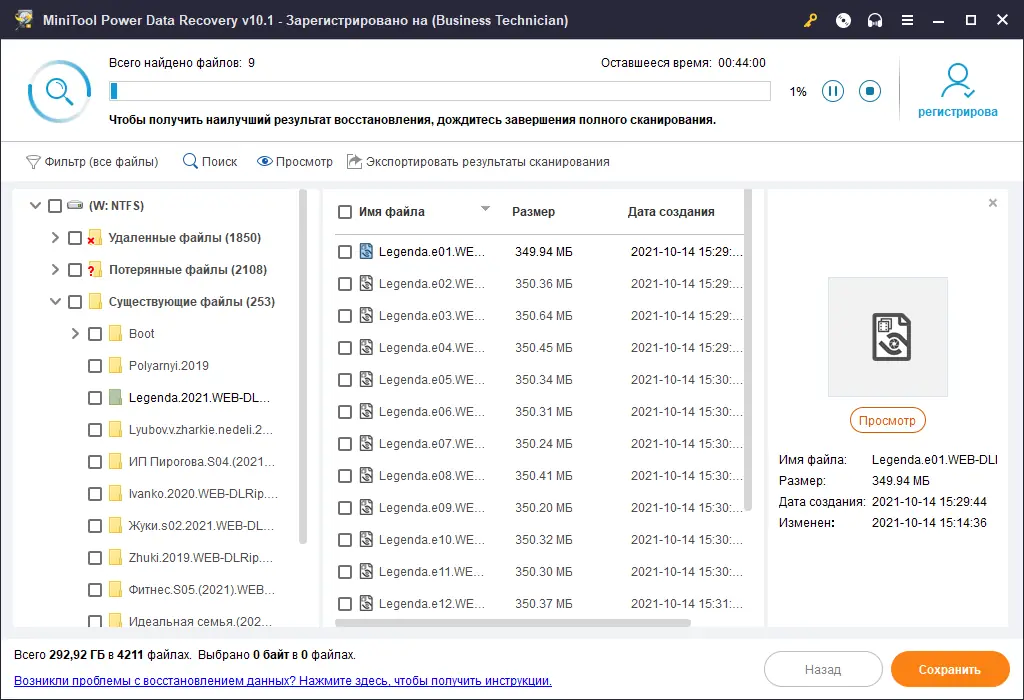Click the Legenda.e09 video file icon

click(x=366, y=507)
